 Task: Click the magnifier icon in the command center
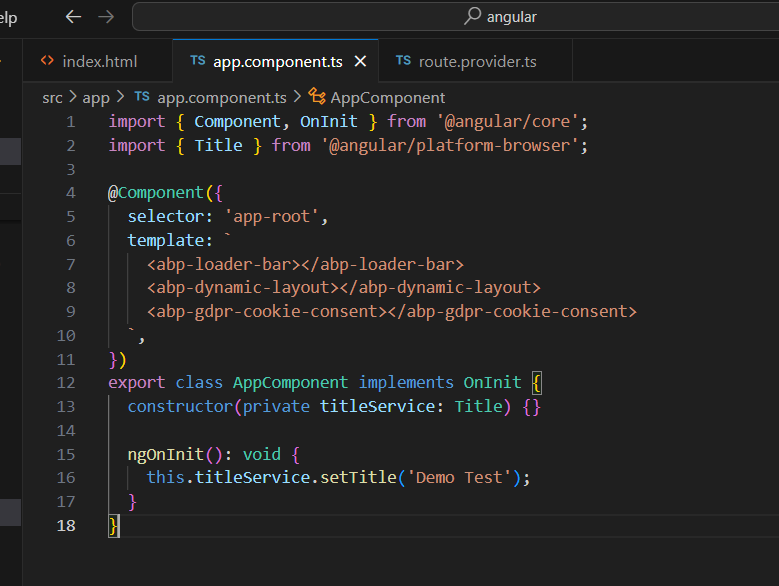473,17
